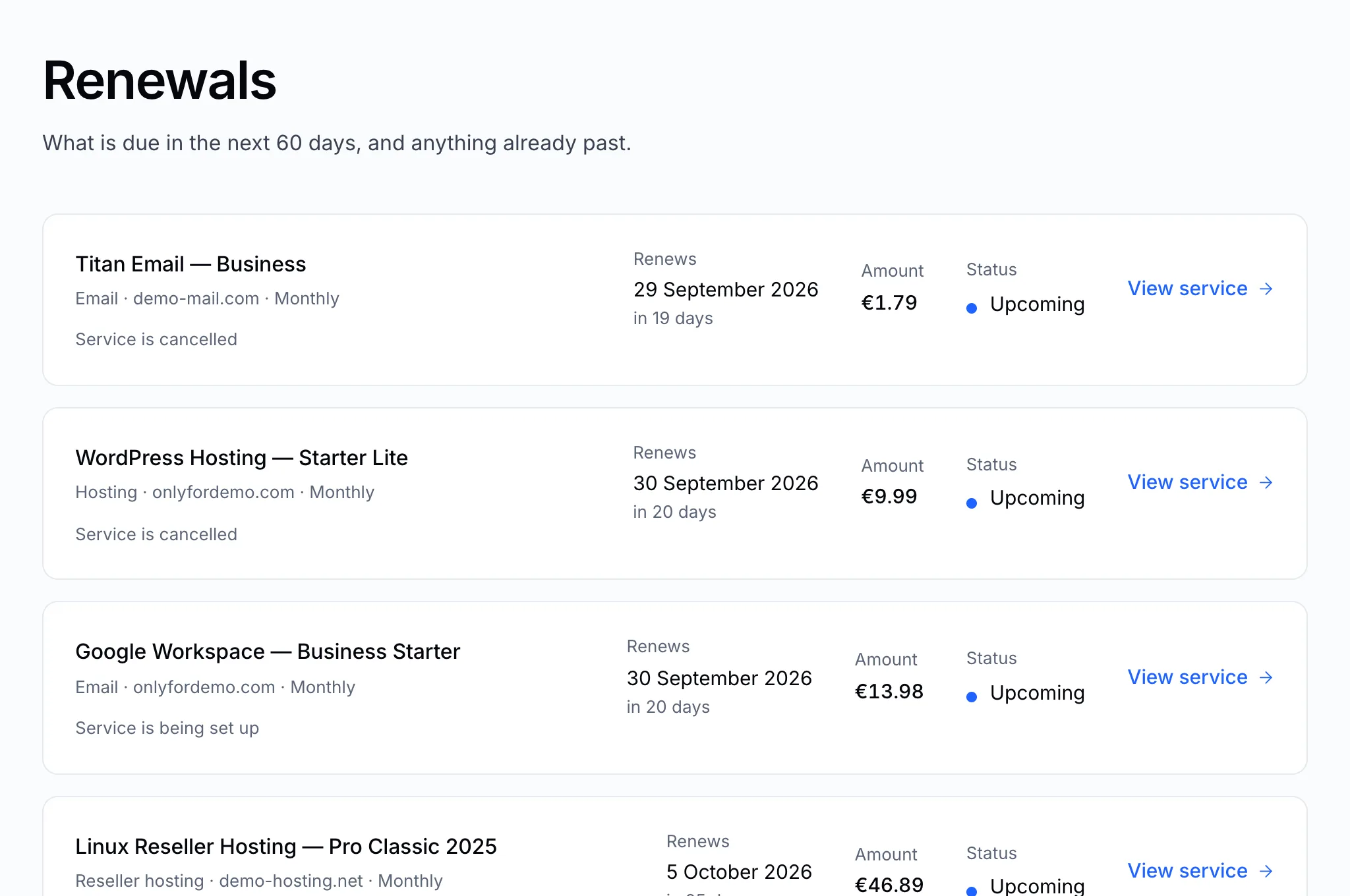Click the 'Upcoming' status text for Titan Email
The image size is (1350, 896).
click(x=1038, y=304)
